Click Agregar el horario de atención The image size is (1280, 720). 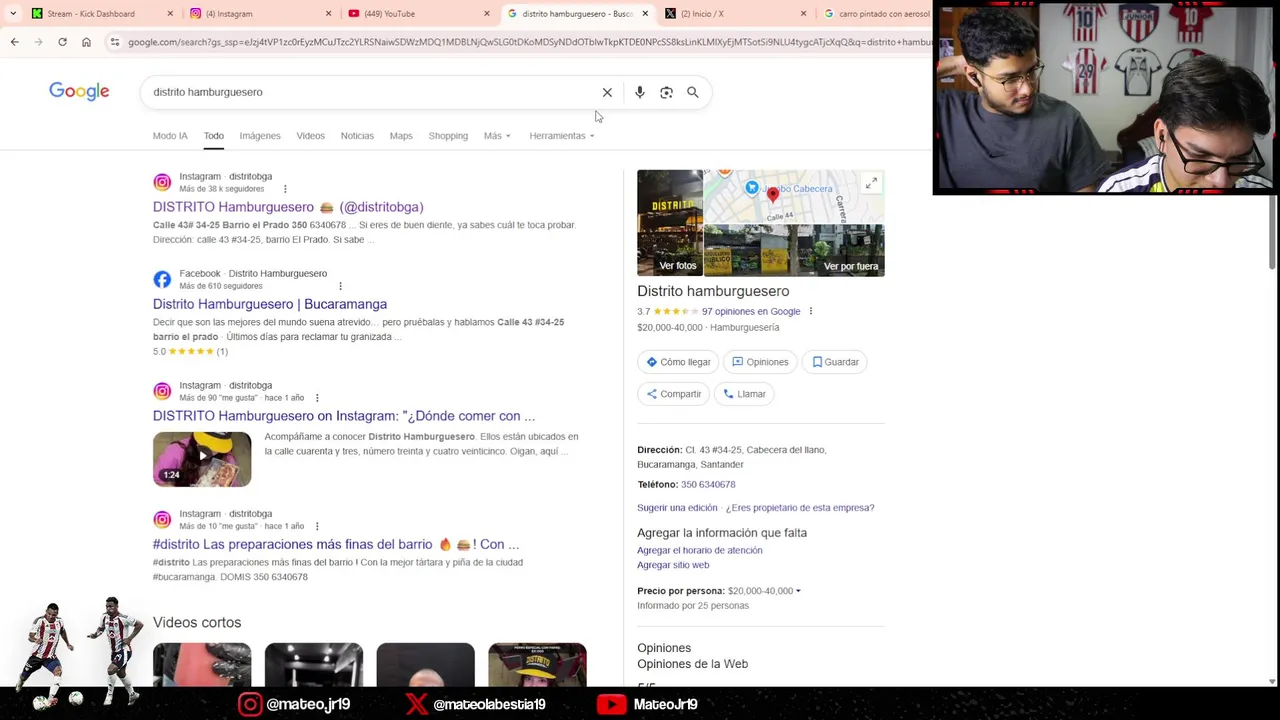700,550
